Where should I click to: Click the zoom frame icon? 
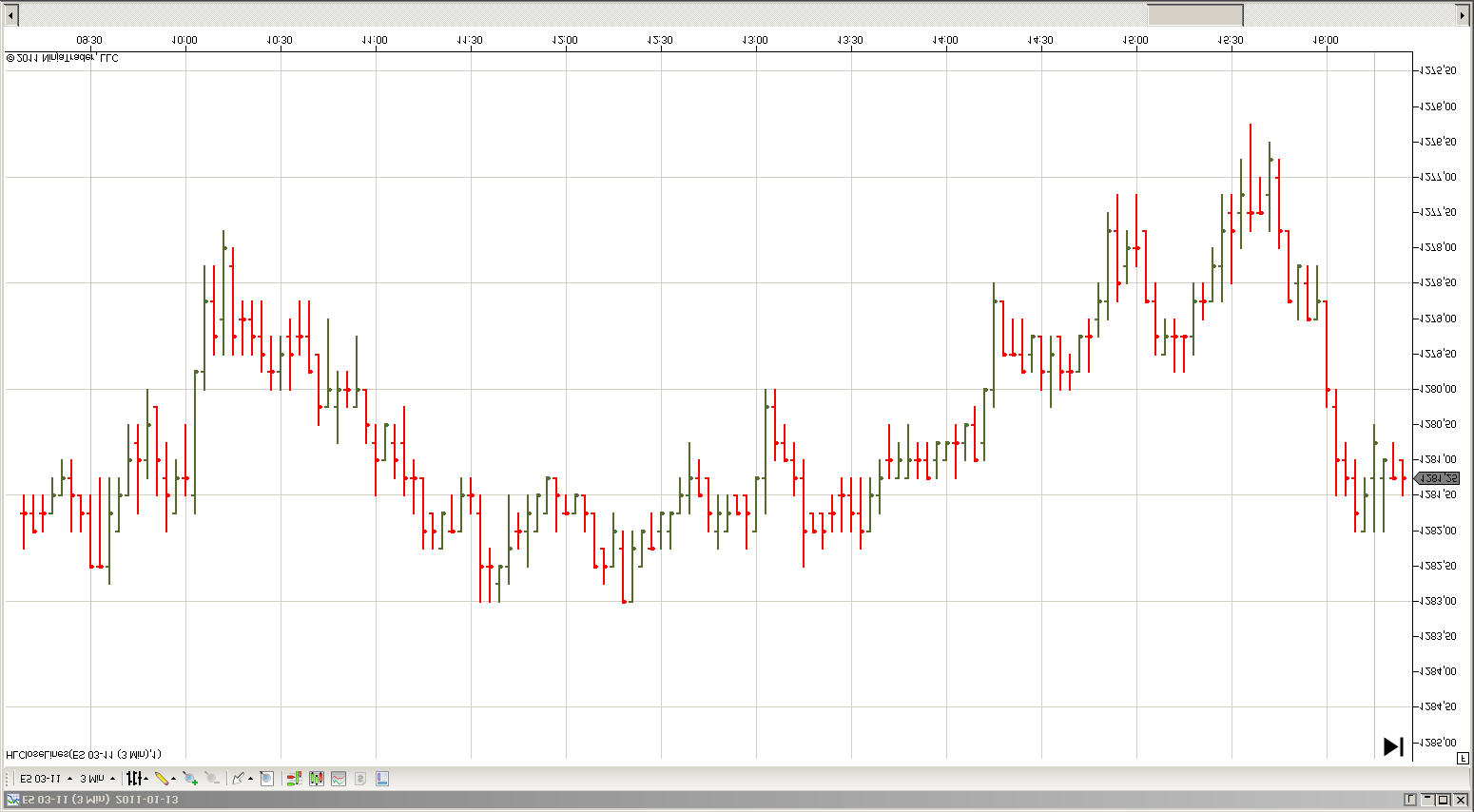coord(267,779)
